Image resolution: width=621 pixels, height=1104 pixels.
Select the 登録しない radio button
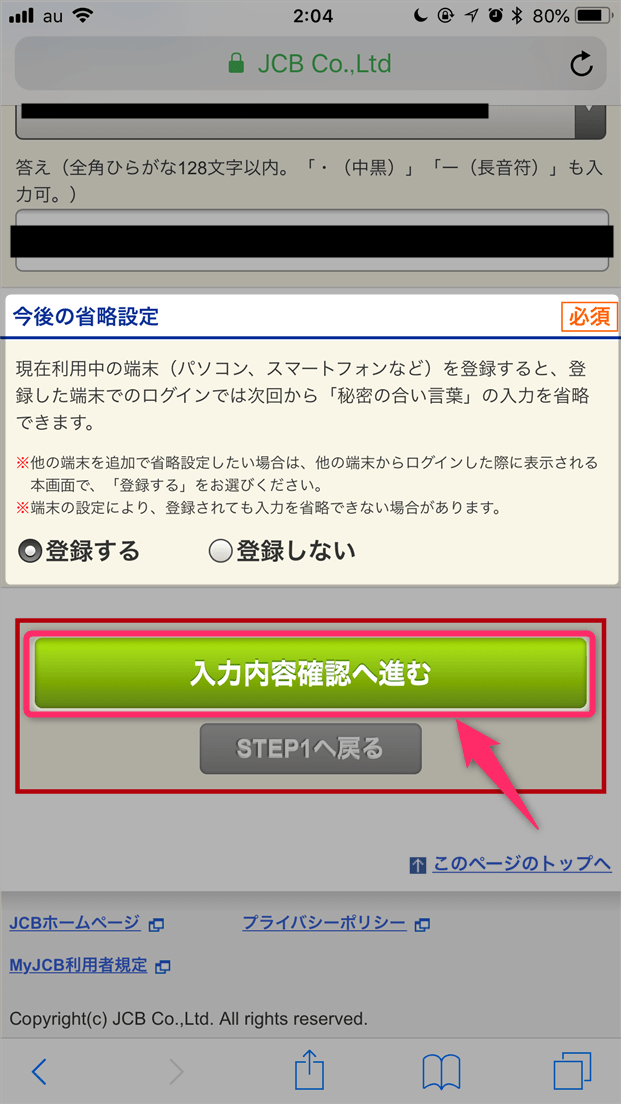pos(221,552)
